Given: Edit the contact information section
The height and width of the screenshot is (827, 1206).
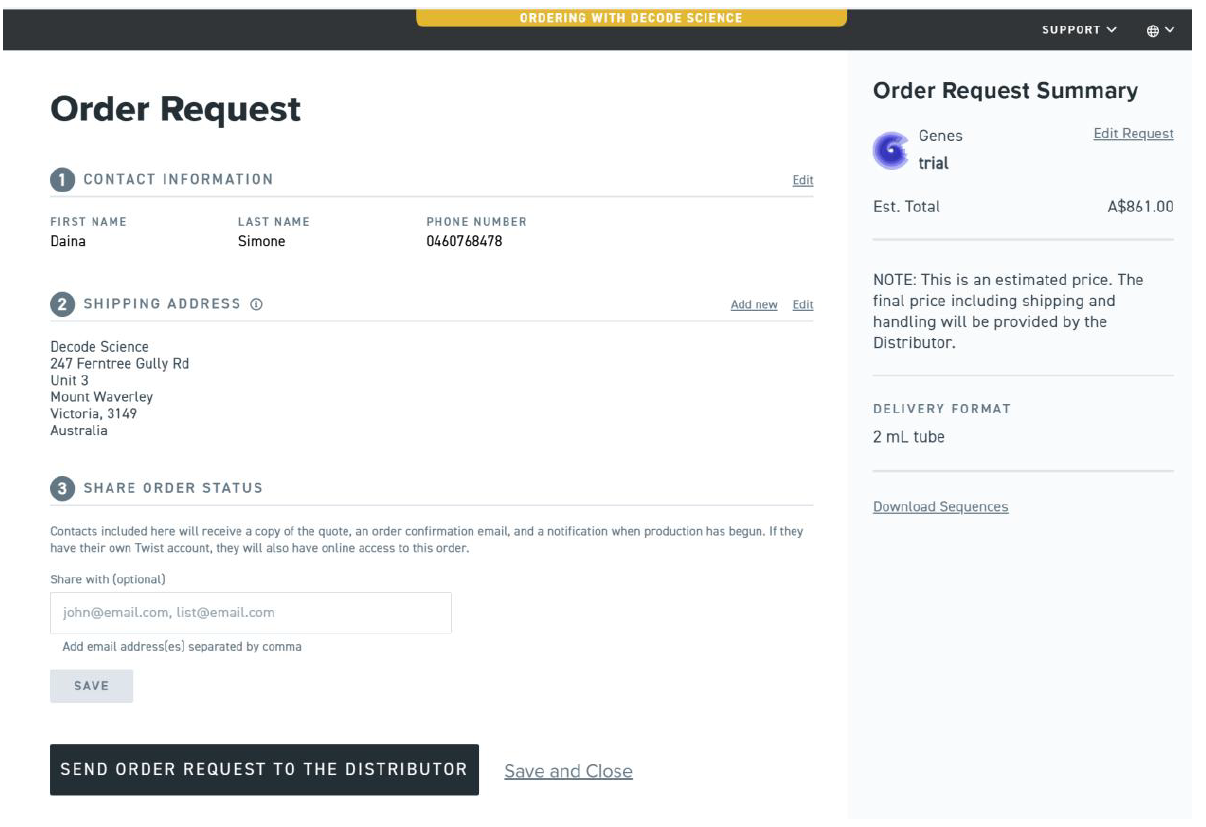Looking at the screenshot, I should pyautogui.click(x=802, y=181).
